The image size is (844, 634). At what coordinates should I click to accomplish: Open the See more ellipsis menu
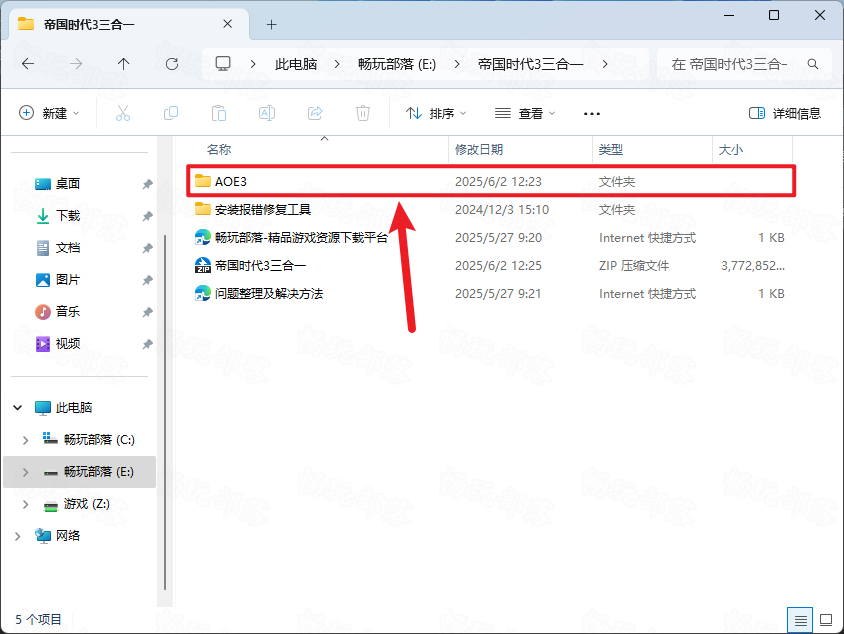click(592, 114)
